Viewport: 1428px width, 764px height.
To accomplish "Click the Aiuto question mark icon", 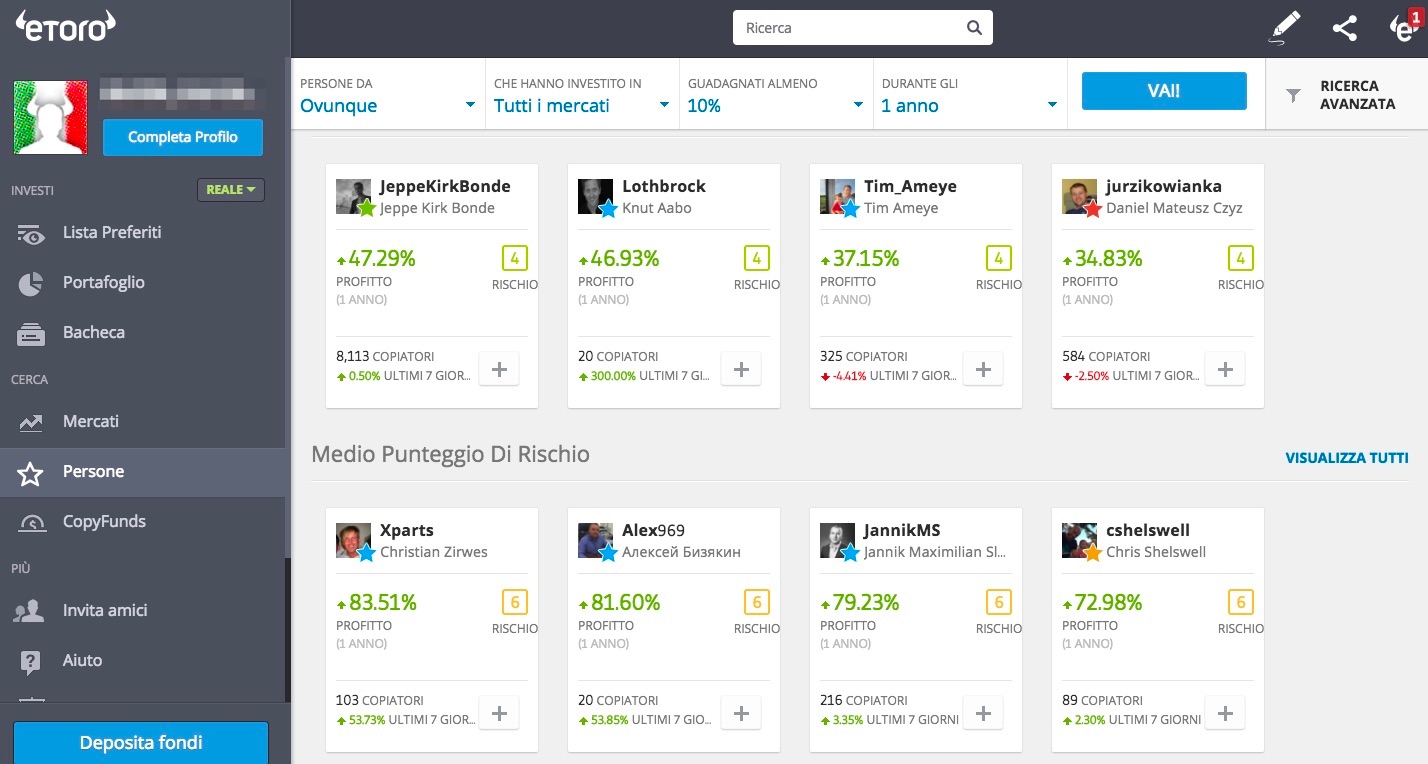I will (31, 661).
